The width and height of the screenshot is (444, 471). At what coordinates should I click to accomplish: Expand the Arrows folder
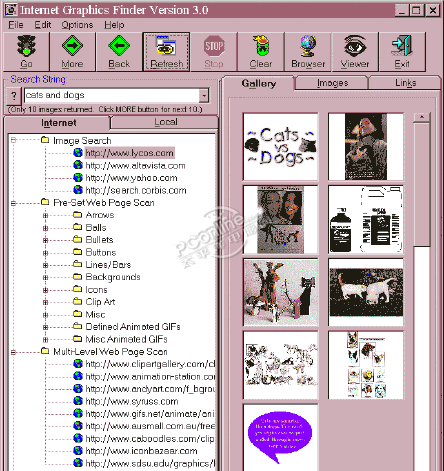(x=45, y=215)
